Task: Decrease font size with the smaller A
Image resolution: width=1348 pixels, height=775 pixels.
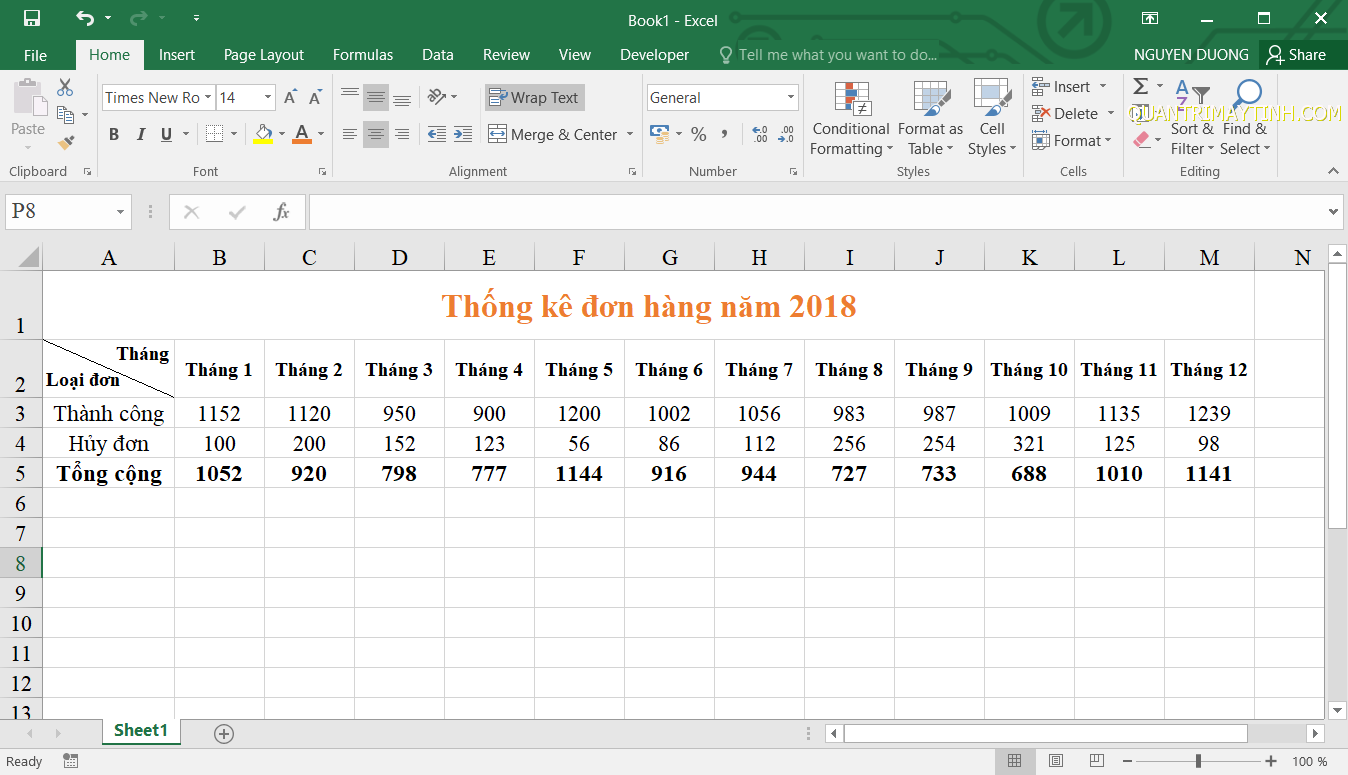Action: click(x=315, y=97)
